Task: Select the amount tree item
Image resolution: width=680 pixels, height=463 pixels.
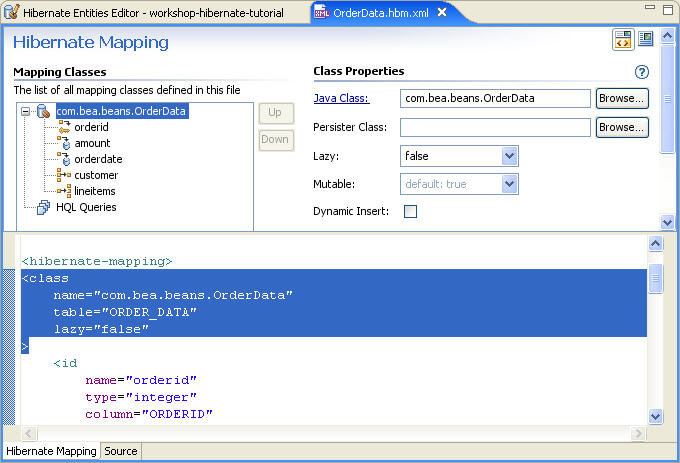Action: (x=92, y=143)
